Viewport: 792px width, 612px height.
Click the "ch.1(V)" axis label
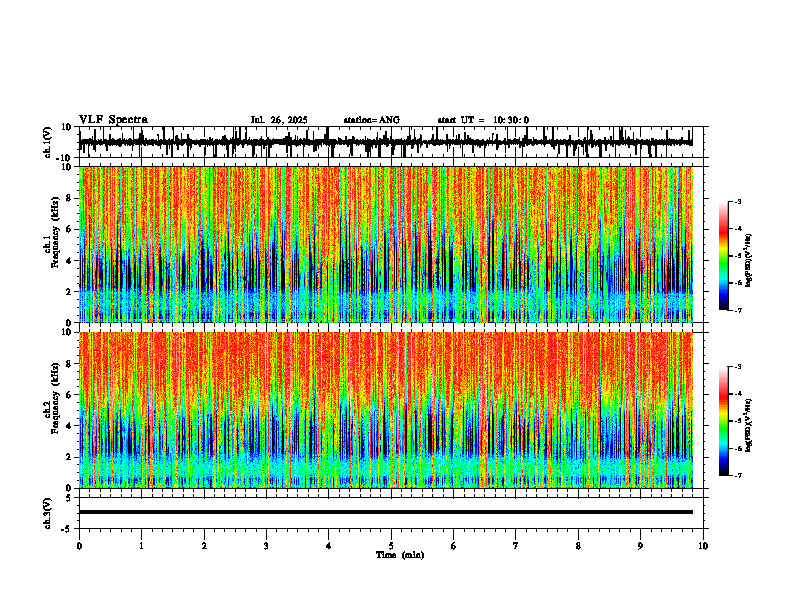coord(48,142)
